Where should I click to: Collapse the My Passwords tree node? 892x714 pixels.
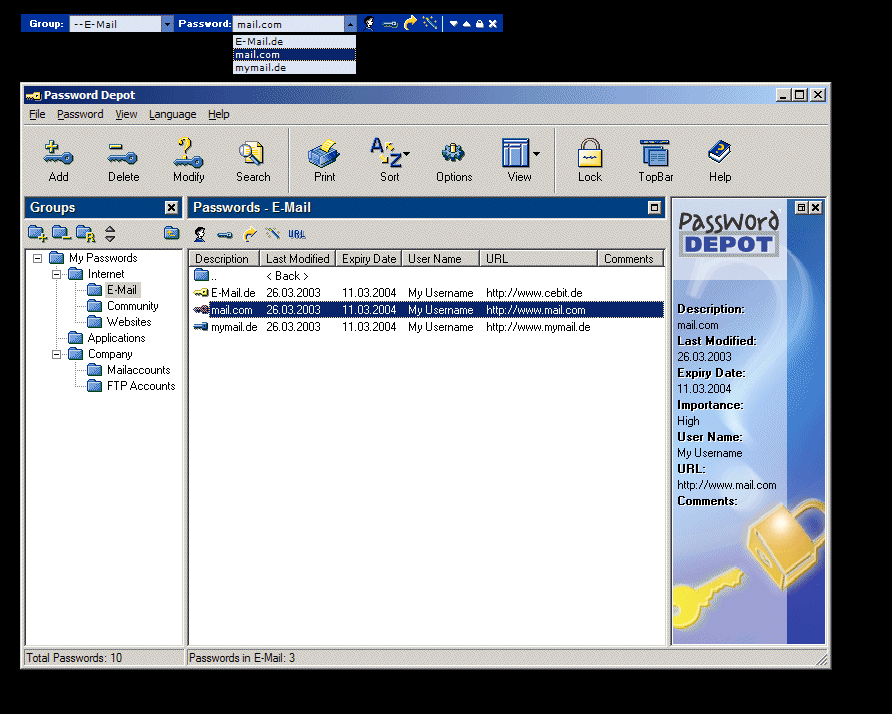coord(38,258)
